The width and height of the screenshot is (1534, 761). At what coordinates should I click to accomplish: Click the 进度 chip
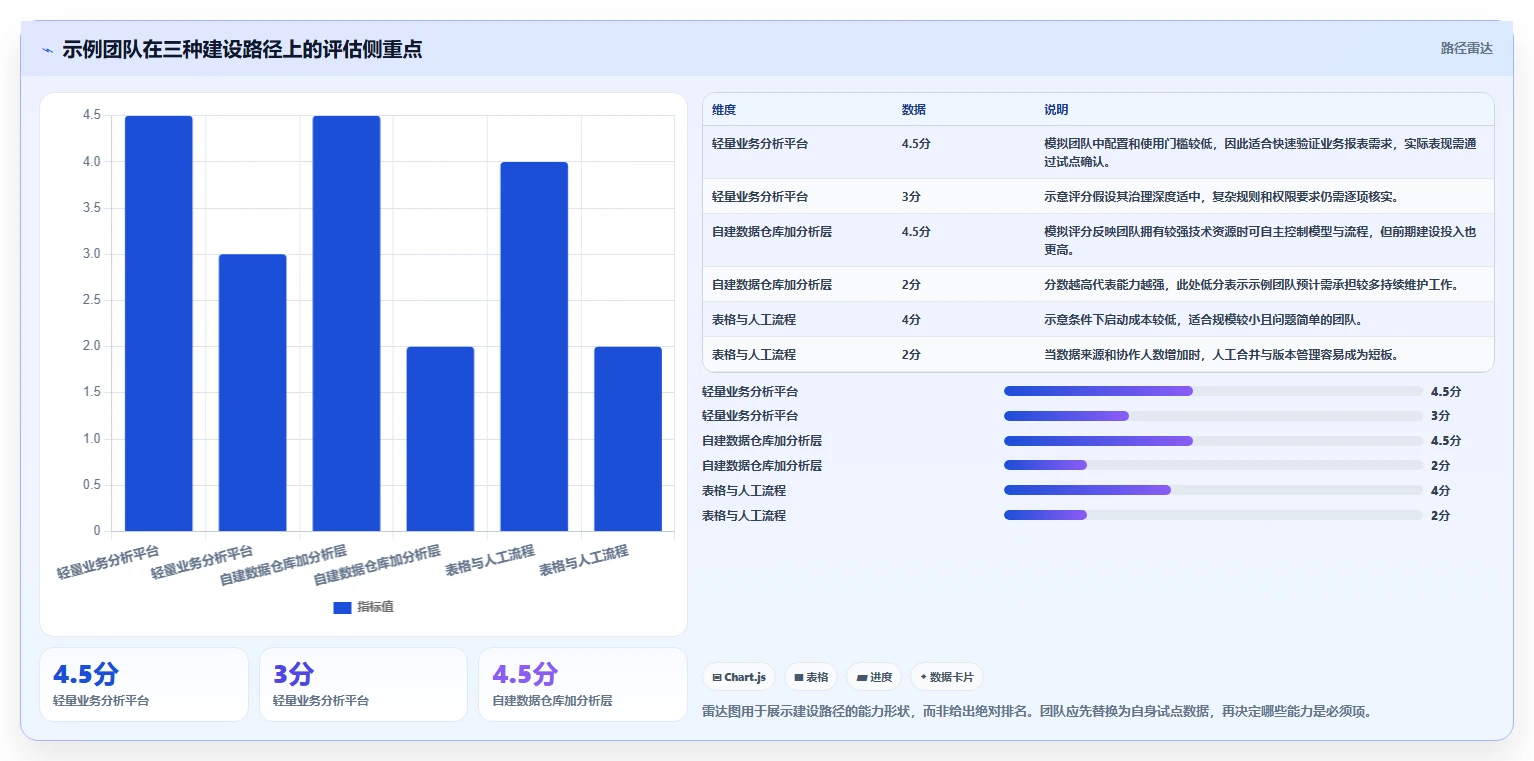point(874,677)
